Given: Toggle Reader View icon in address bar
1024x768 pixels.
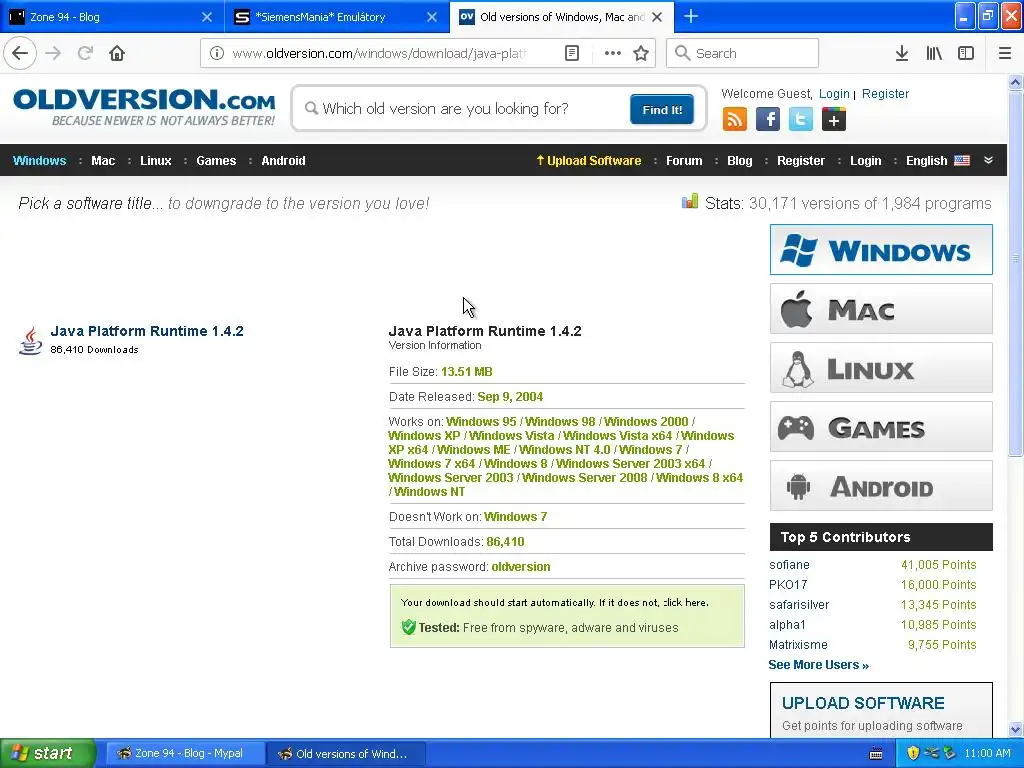Looking at the screenshot, I should coord(571,53).
